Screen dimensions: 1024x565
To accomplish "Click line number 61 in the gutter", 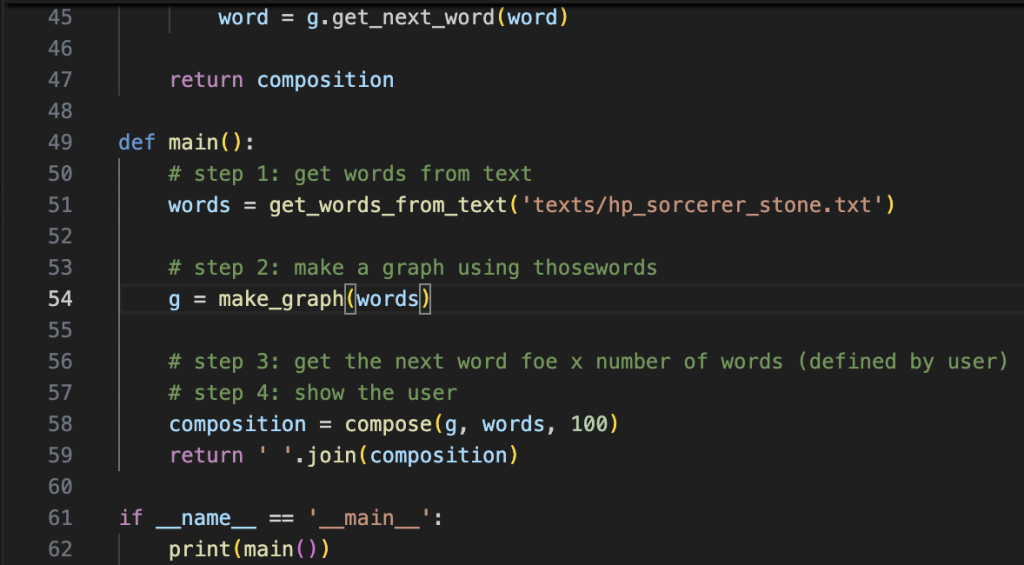I will (x=60, y=518).
